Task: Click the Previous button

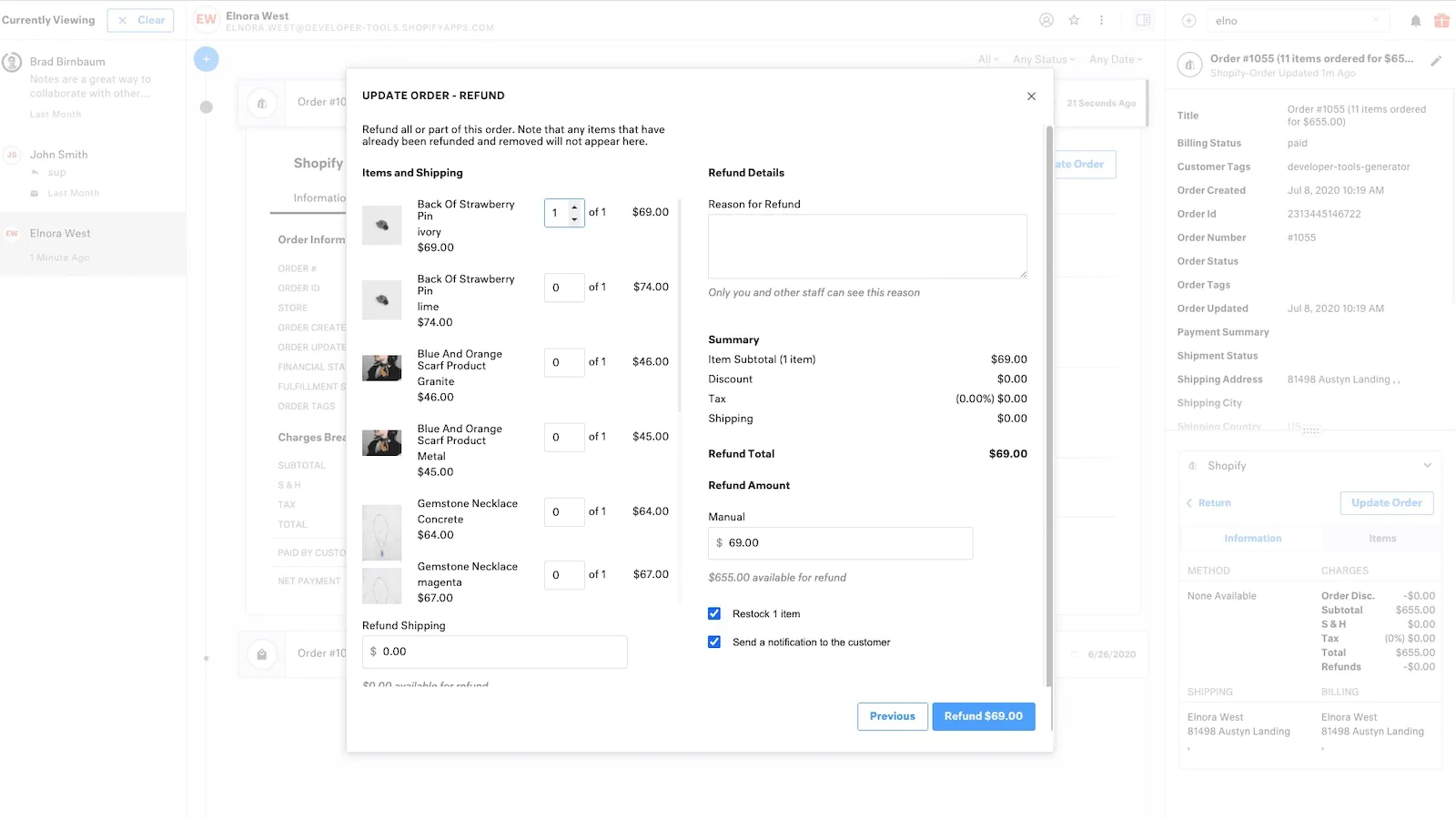Action: point(892,716)
